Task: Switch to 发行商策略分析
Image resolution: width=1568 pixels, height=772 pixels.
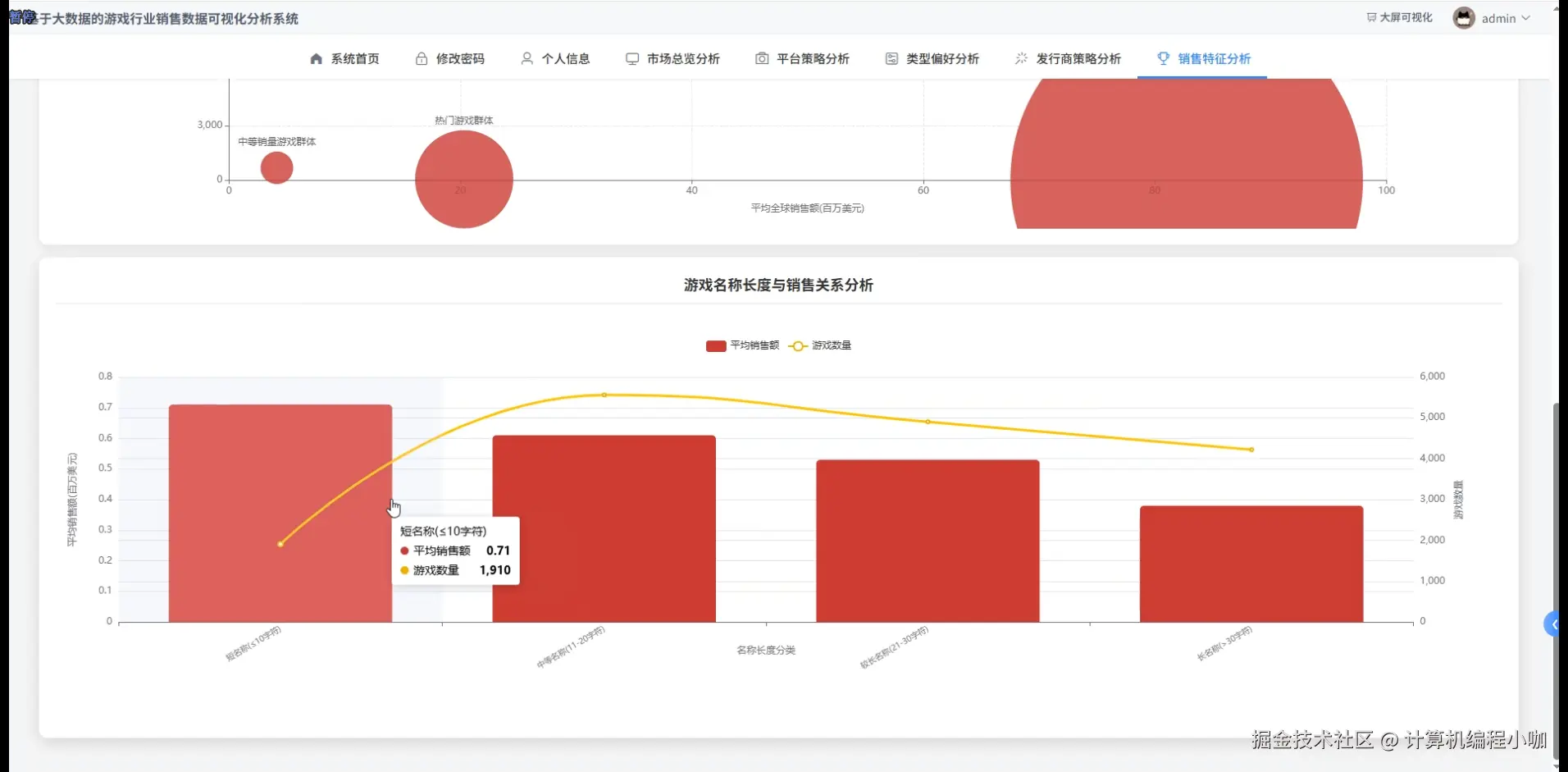Action: click(x=1068, y=58)
